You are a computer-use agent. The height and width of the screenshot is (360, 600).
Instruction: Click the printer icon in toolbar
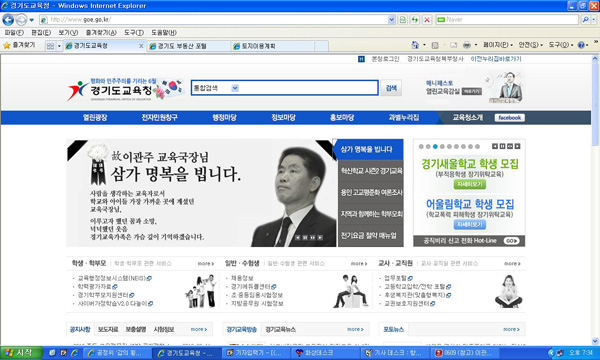(467, 45)
